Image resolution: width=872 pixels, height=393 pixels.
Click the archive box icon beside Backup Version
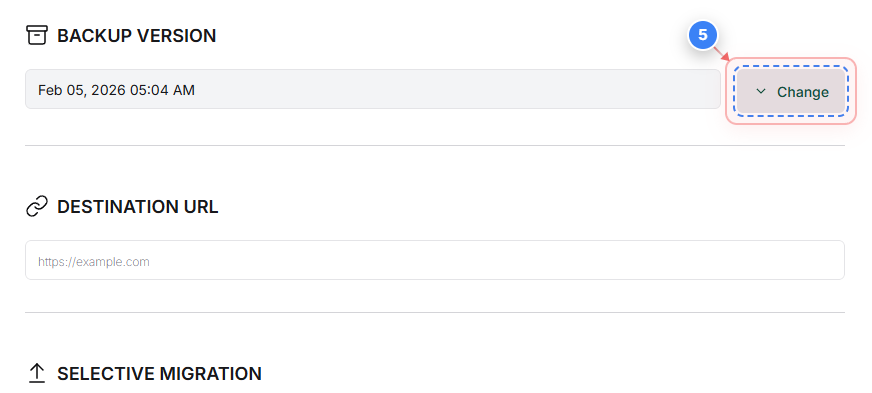37,36
